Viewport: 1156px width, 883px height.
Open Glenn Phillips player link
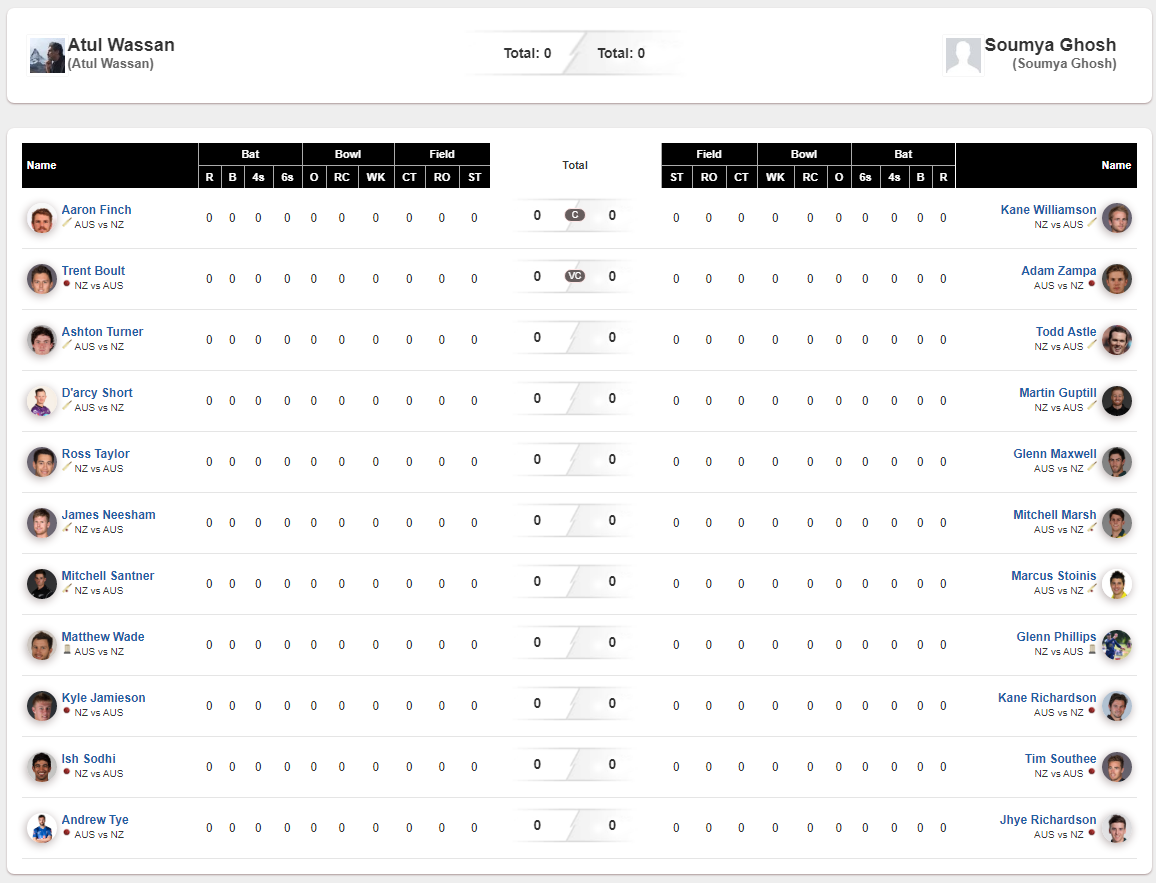coord(1056,637)
